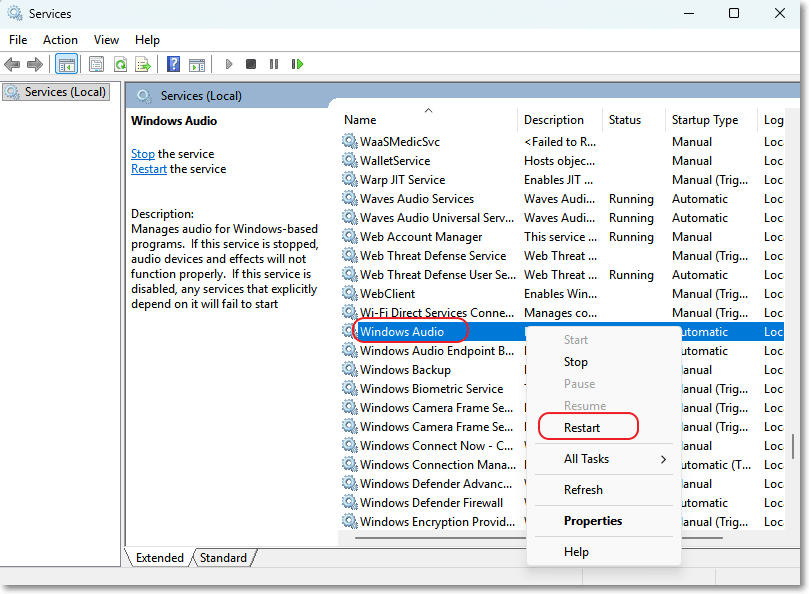Select the Wi-Fi Direct Services Connection row
Viewport: 809px width, 594px height.
[x=562, y=313]
